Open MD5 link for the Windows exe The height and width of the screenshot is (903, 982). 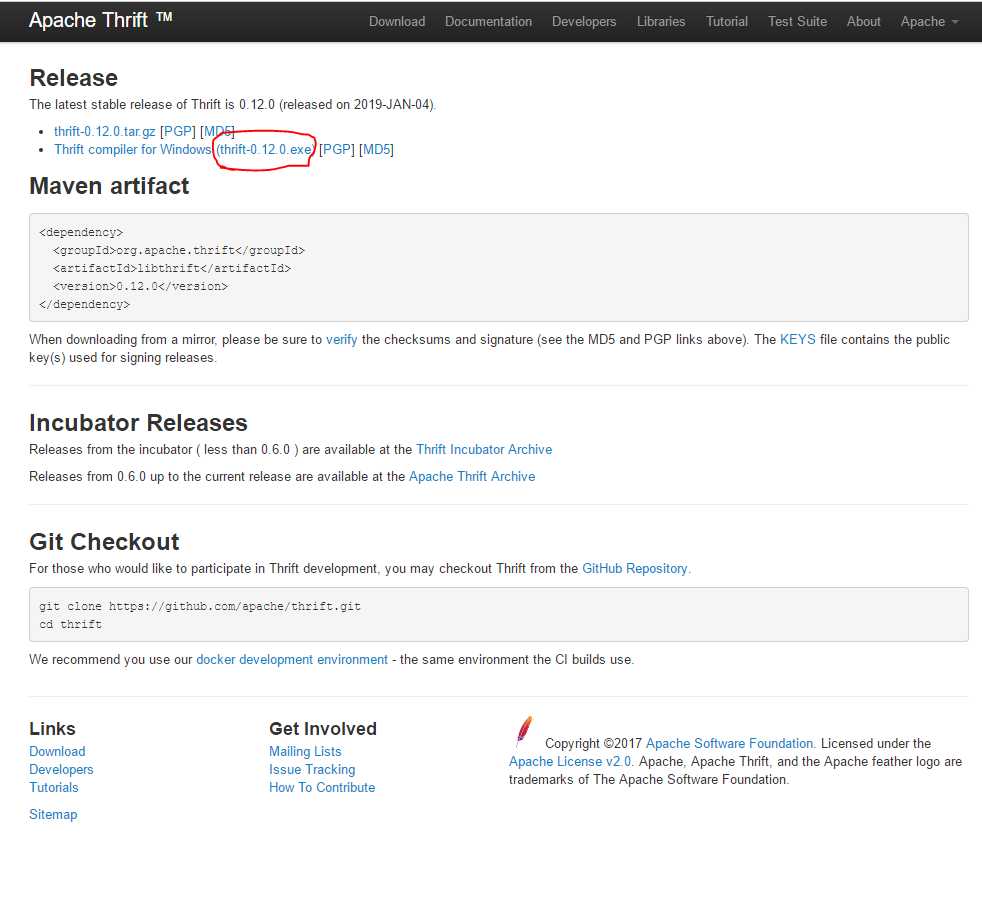pyautogui.click(x=376, y=150)
